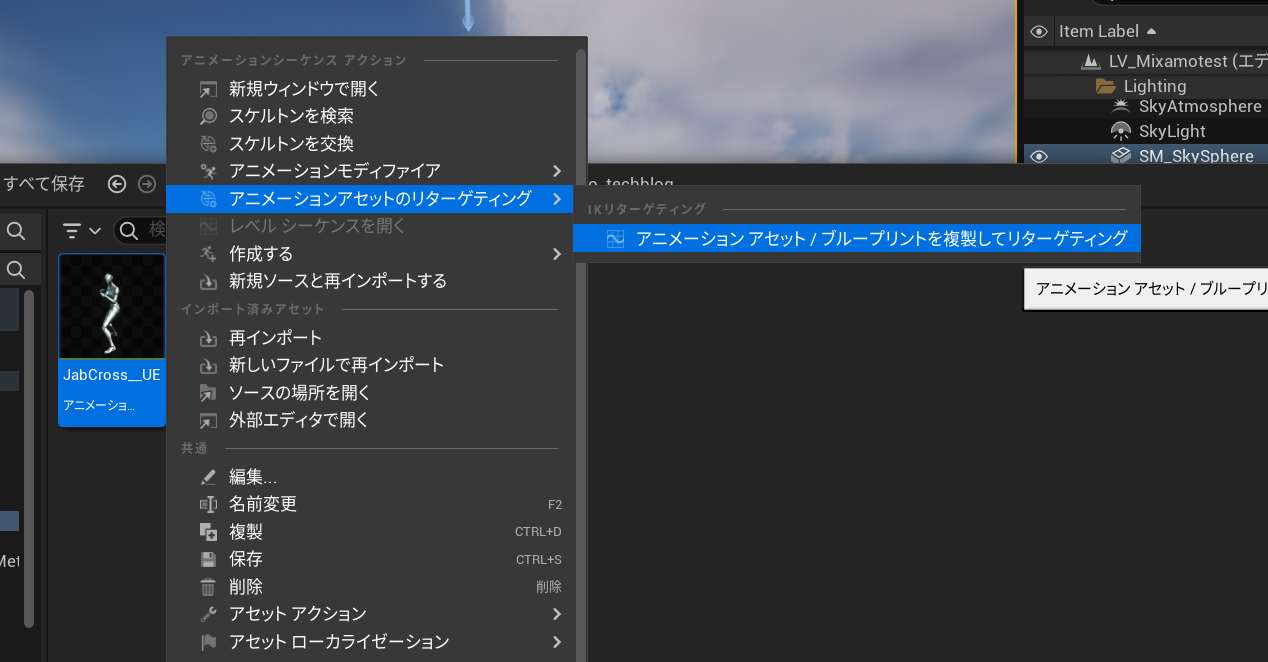Toggle visibility eye for SM_SkySphere
The height and width of the screenshot is (662, 1268).
[x=1039, y=156]
